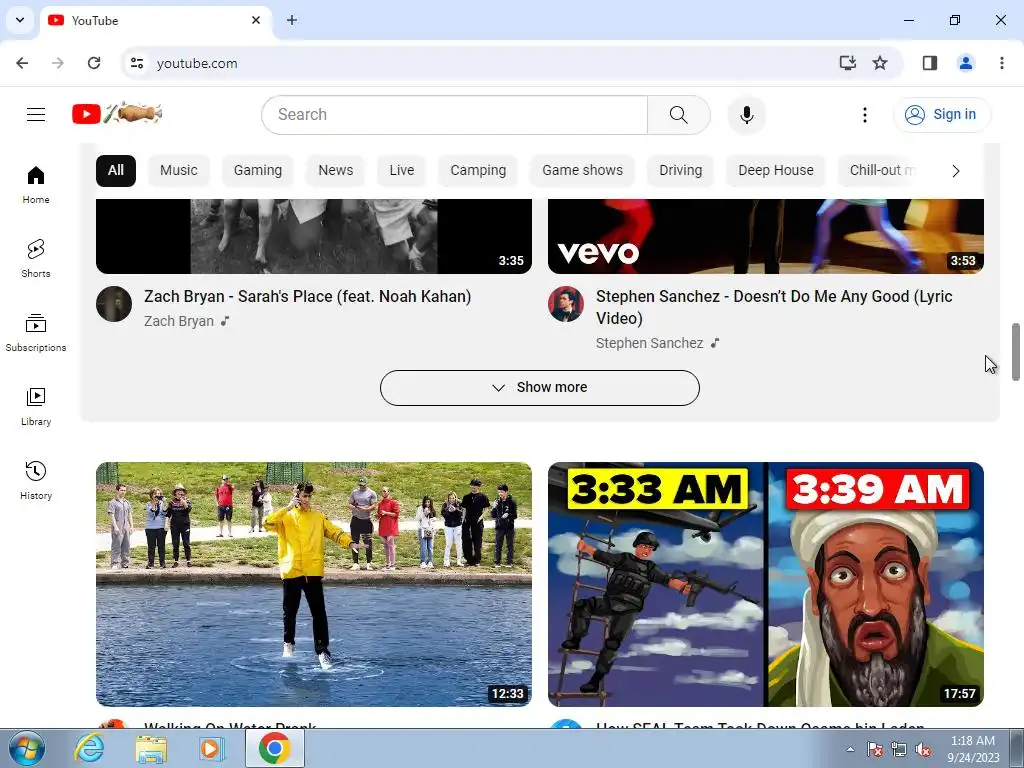
Task: Click install app icon in address bar
Action: click(847, 63)
